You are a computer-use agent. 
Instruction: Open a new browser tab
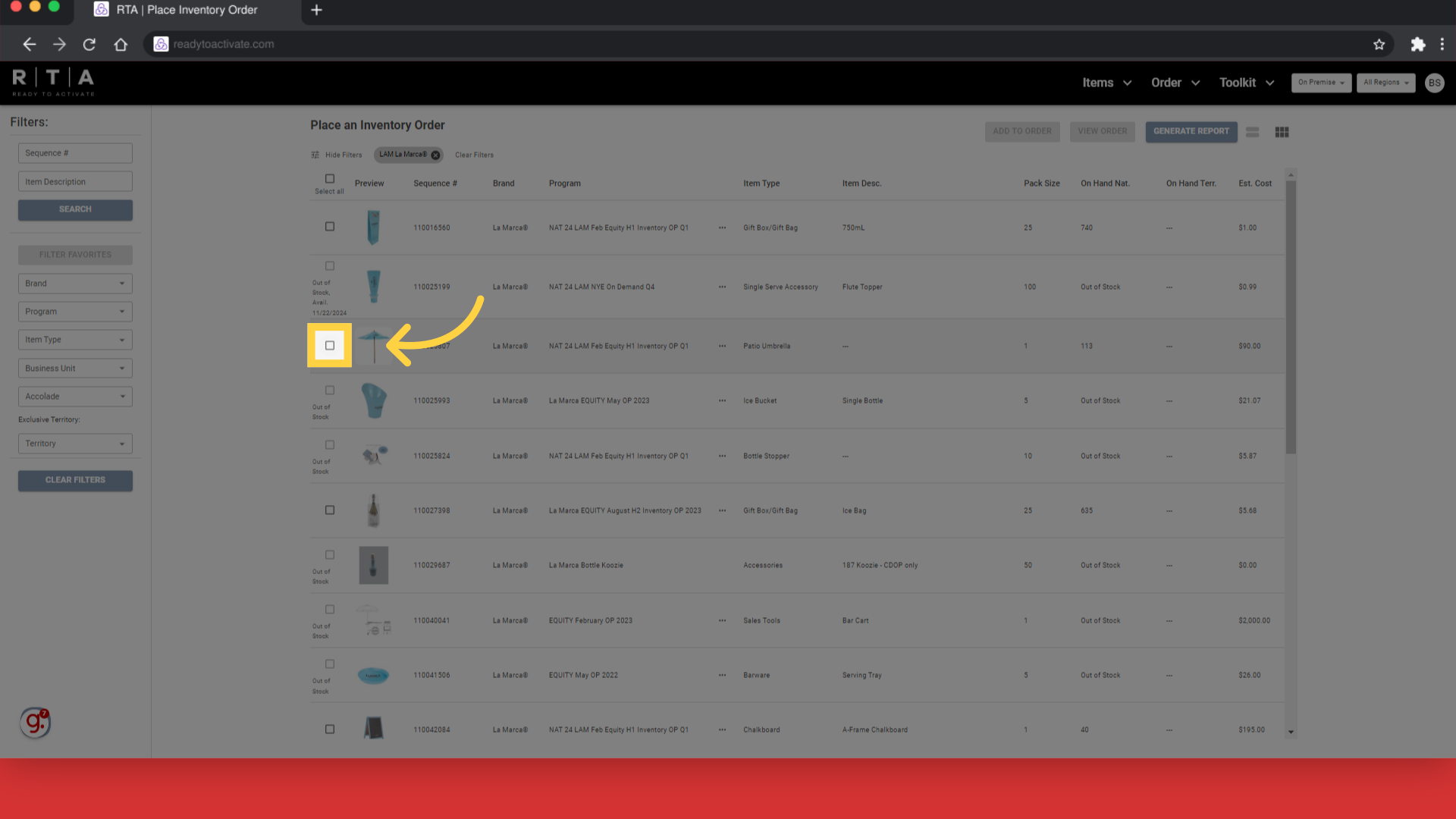pyautogui.click(x=317, y=10)
